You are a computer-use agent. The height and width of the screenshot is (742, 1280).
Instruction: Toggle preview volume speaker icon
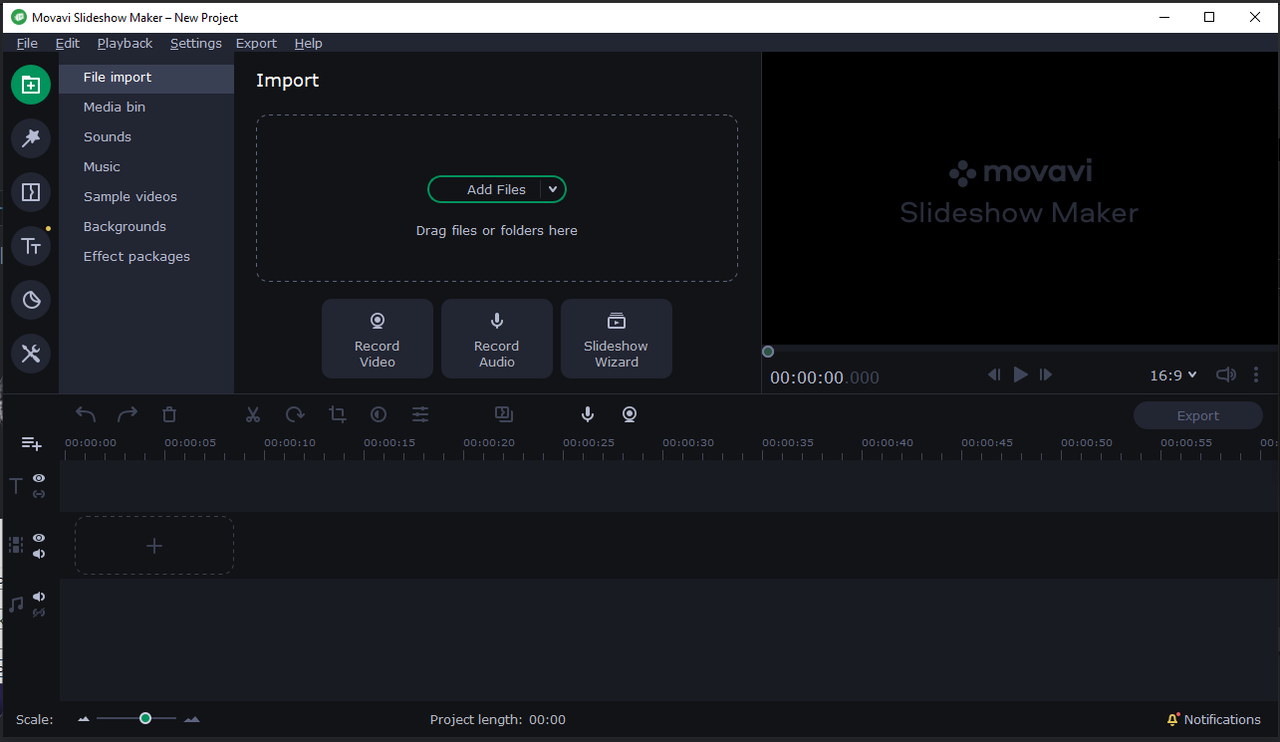(x=1226, y=375)
